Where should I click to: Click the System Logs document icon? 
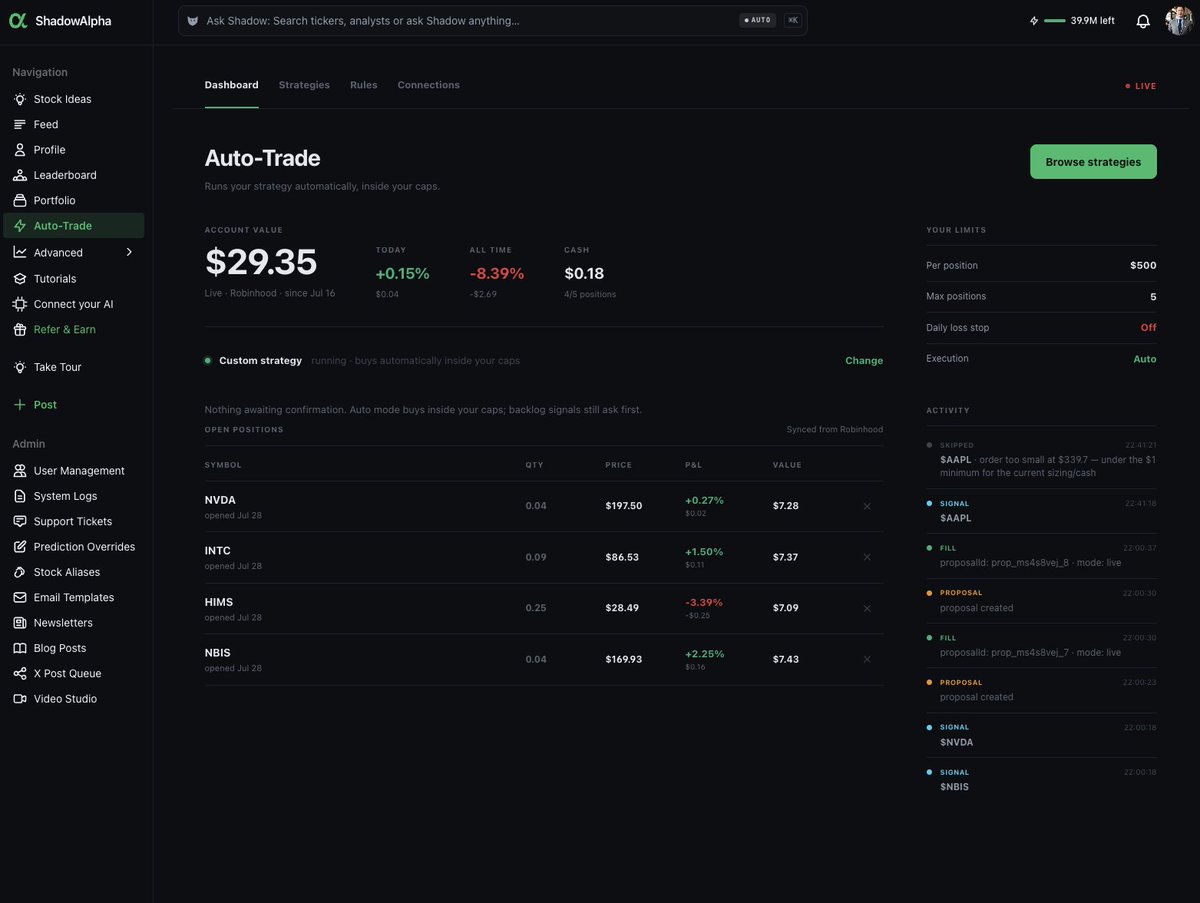click(20, 496)
